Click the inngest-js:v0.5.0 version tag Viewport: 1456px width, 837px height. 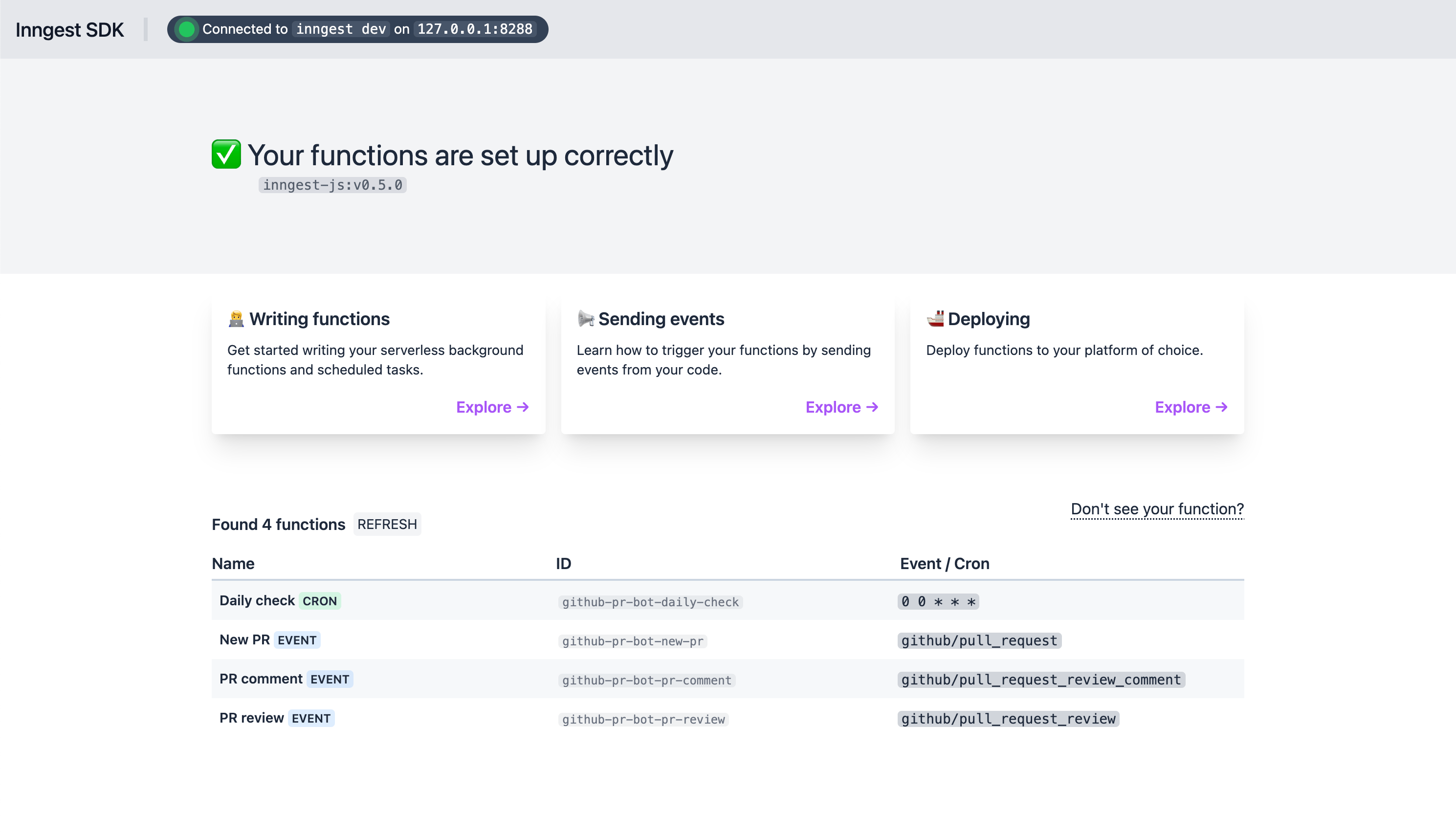[x=332, y=185]
